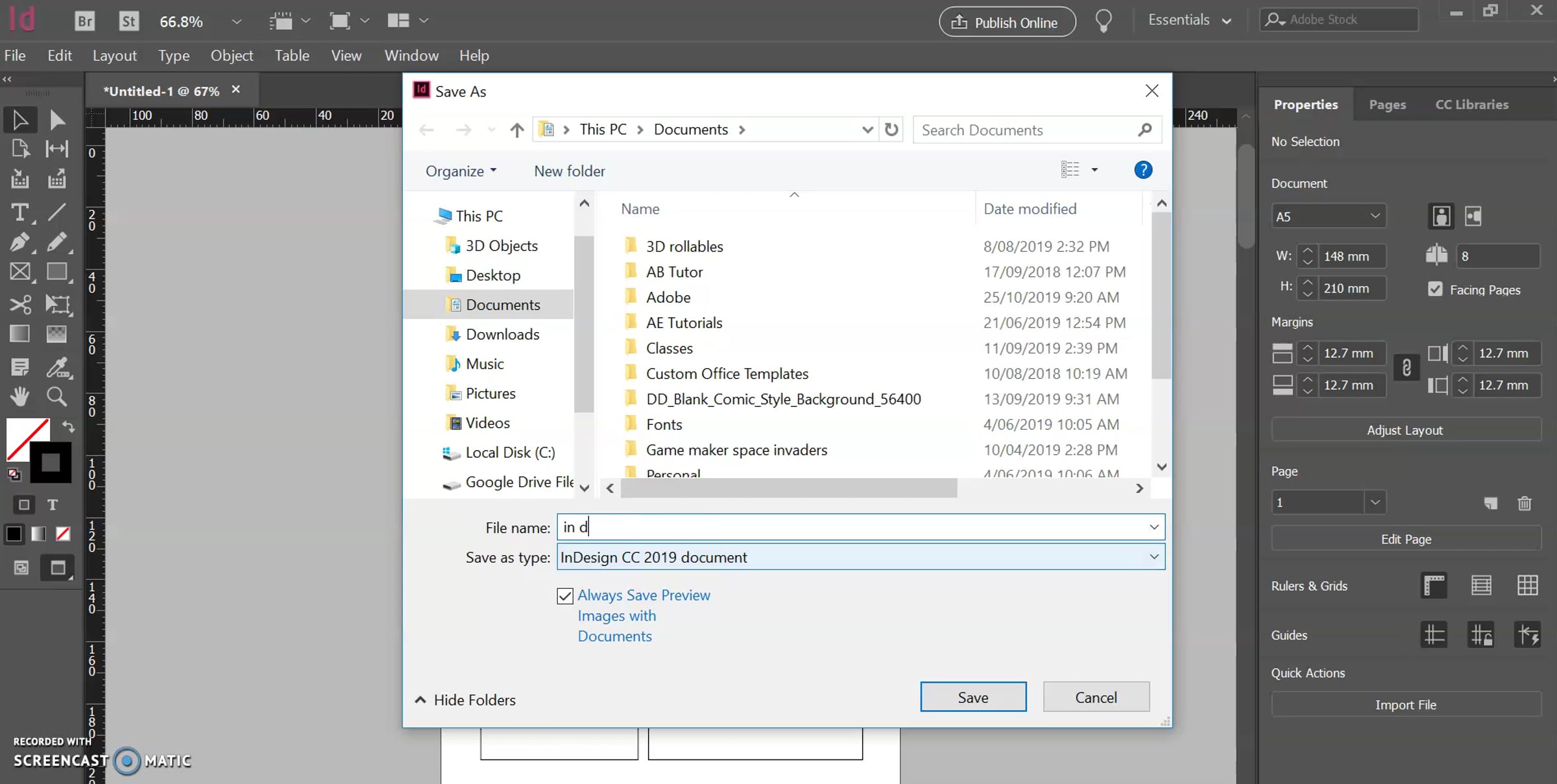Click the Adjust Layout button
The width and height of the screenshot is (1557, 784).
1405,430
